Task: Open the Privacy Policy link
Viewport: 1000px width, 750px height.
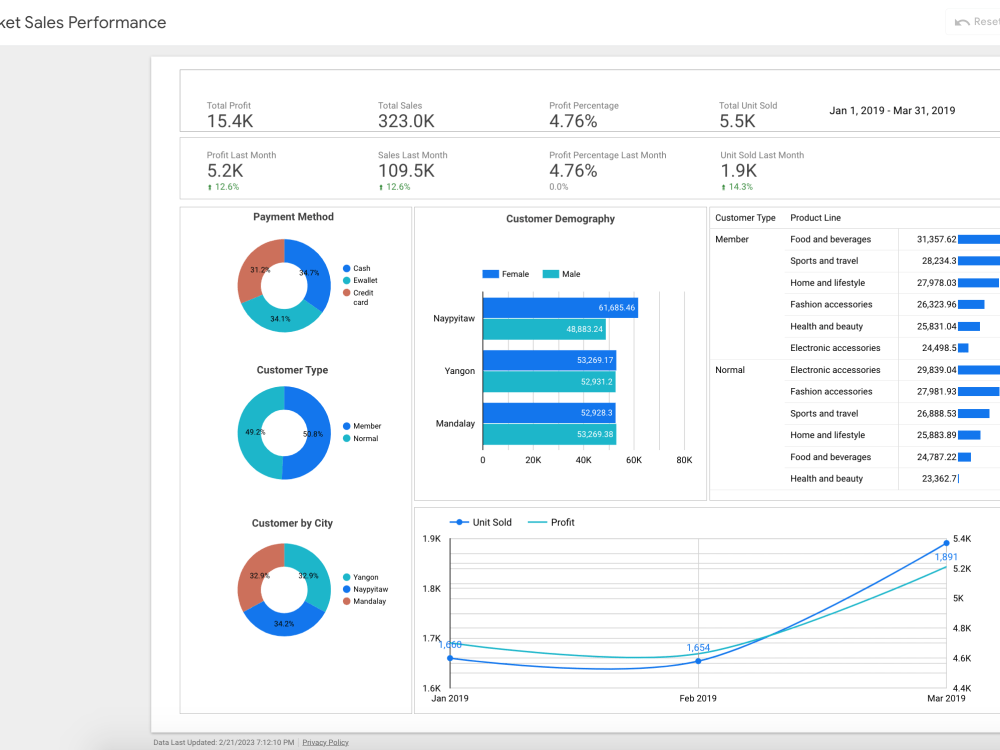Action: click(x=325, y=742)
